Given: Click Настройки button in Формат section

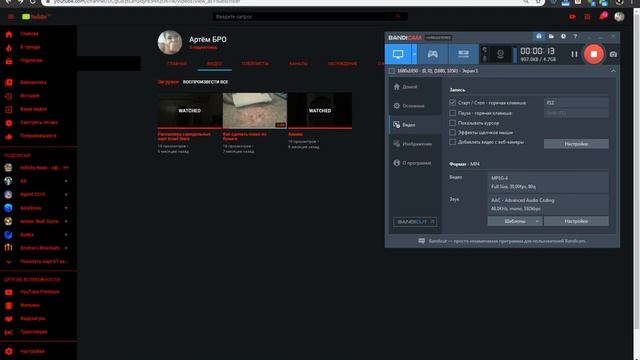Looking at the screenshot, I should point(576,221).
